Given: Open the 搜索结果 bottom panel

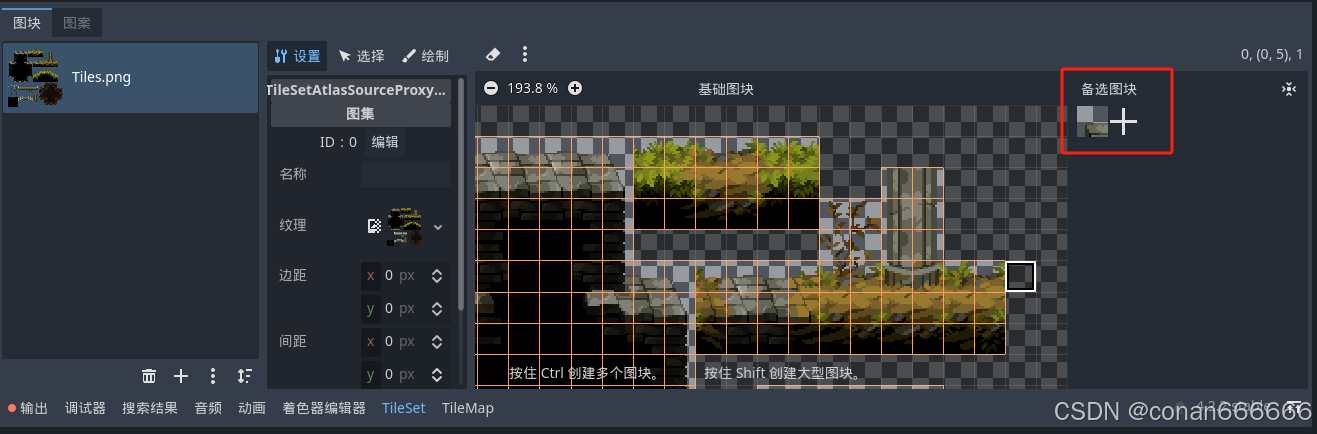Looking at the screenshot, I should point(150,408).
